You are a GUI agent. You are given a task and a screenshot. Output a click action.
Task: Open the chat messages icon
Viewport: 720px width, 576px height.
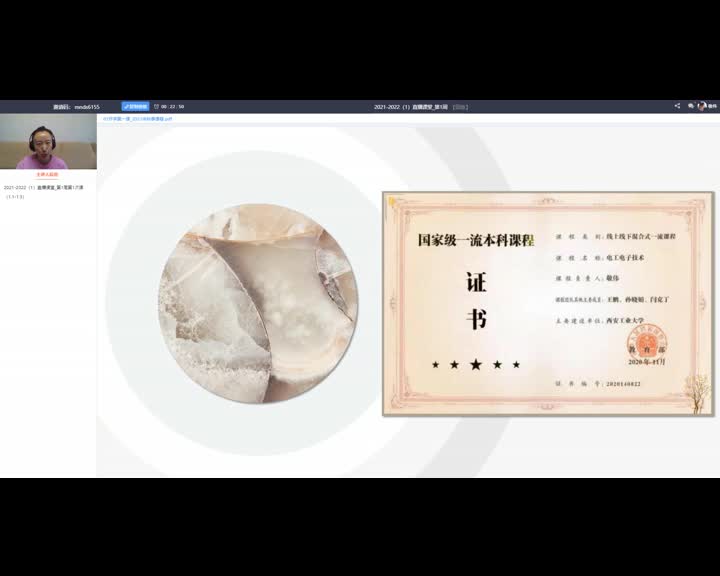click(691, 106)
